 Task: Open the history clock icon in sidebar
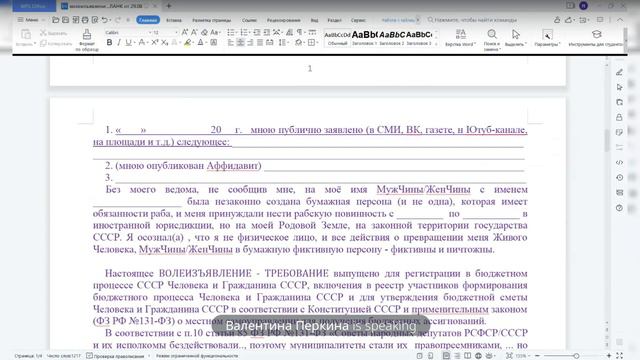pos(619,178)
